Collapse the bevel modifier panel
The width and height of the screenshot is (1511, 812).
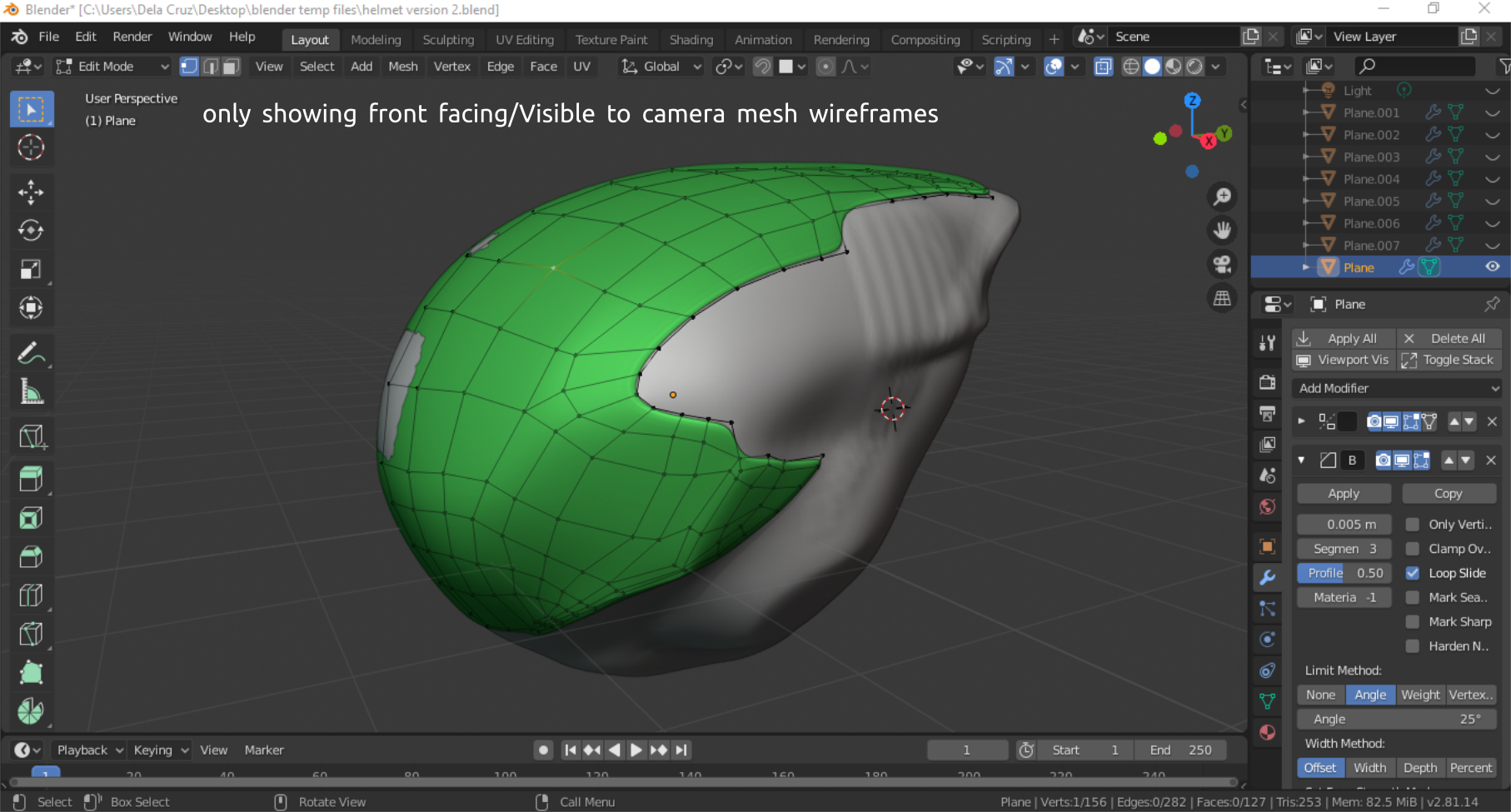pyautogui.click(x=1301, y=460)
